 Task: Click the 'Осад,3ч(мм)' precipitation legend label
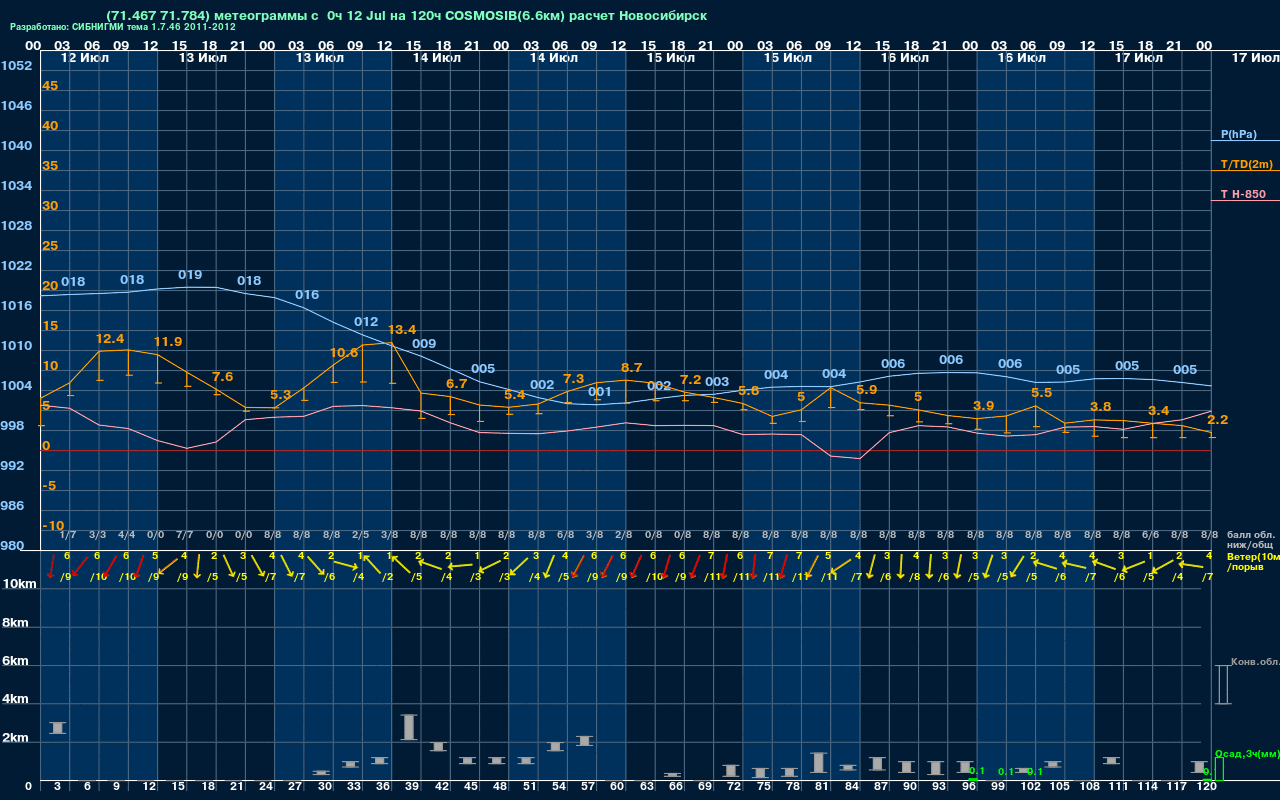(x=1247, y=753)
